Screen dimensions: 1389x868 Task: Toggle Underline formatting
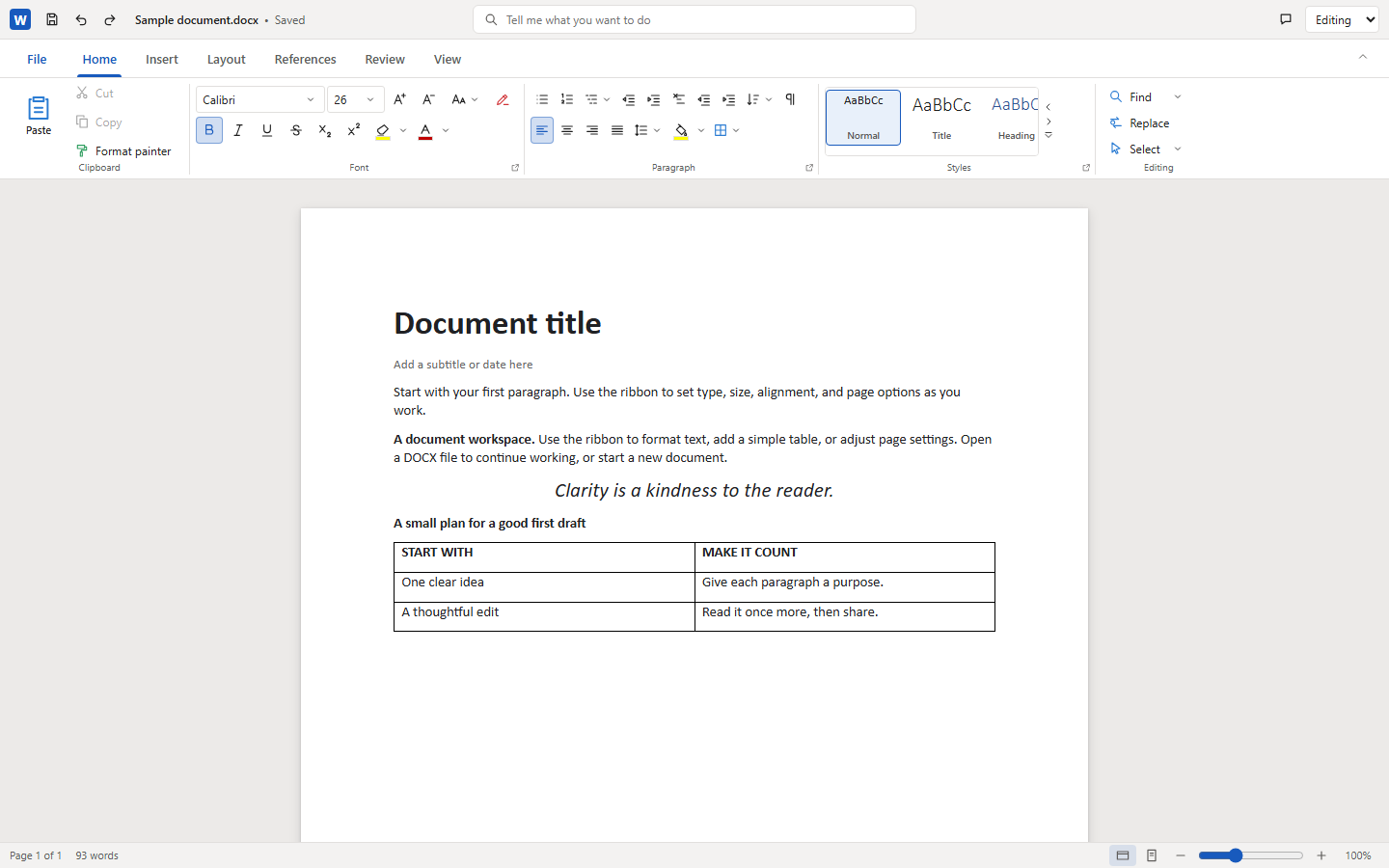[267, 130]
